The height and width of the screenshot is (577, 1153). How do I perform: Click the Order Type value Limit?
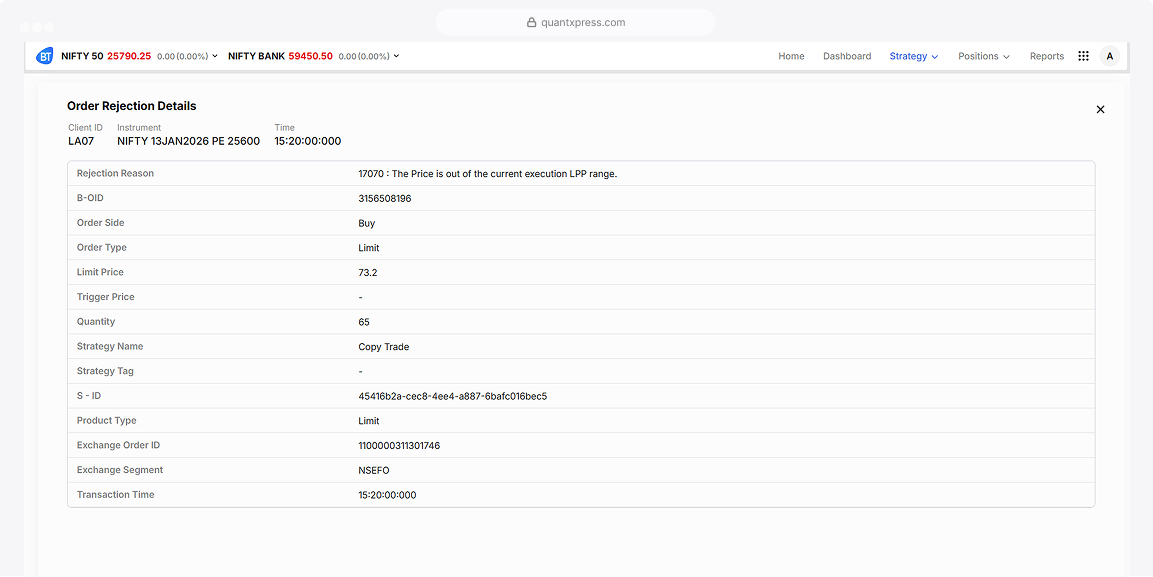[368, 248]
